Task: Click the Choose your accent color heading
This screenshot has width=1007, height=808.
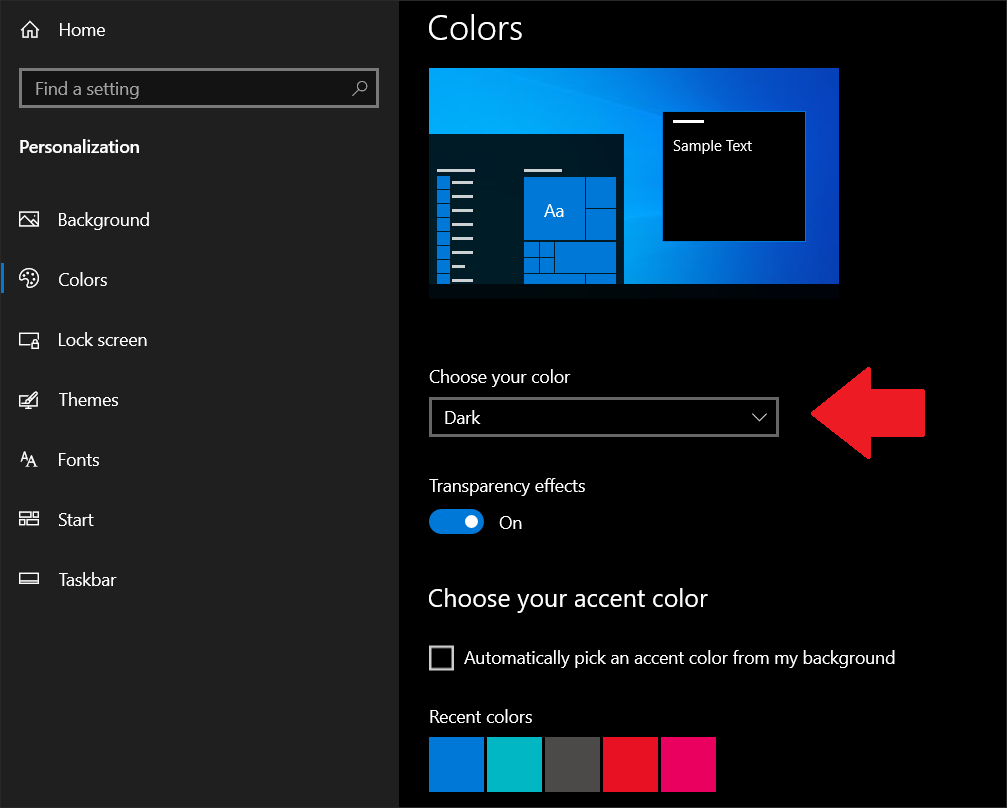Action: point(568,599)
